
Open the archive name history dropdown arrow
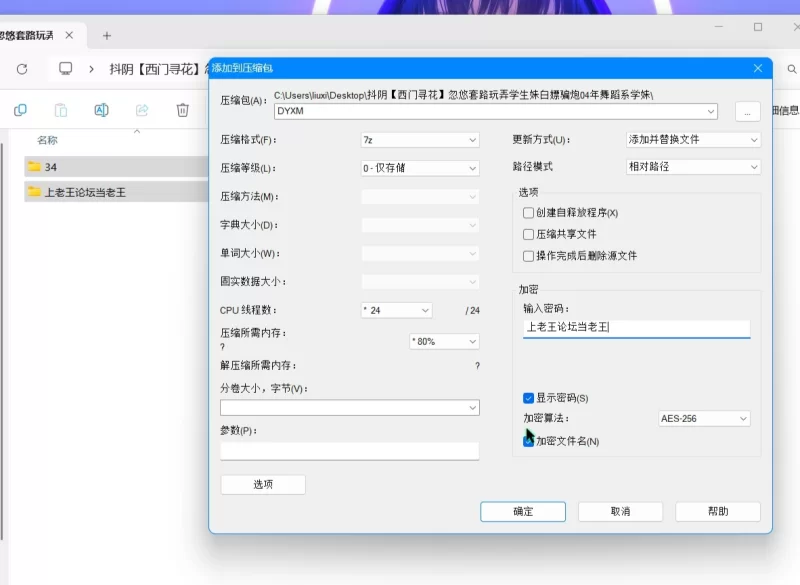(711, 111)
